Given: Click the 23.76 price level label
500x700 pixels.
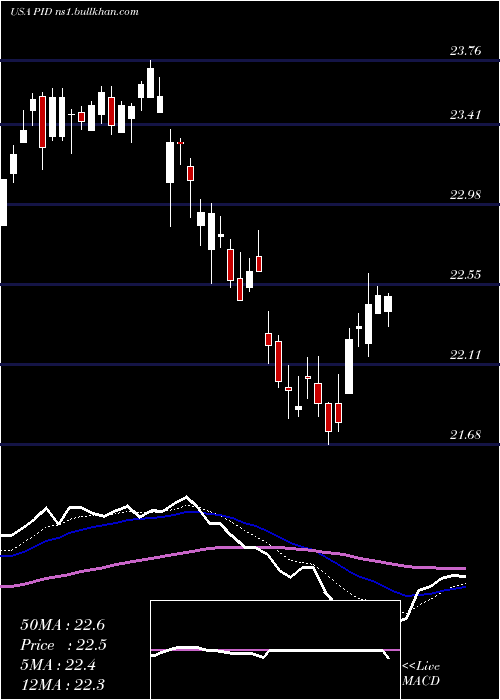Looking at the screenshot, I should tap(466, 50).
